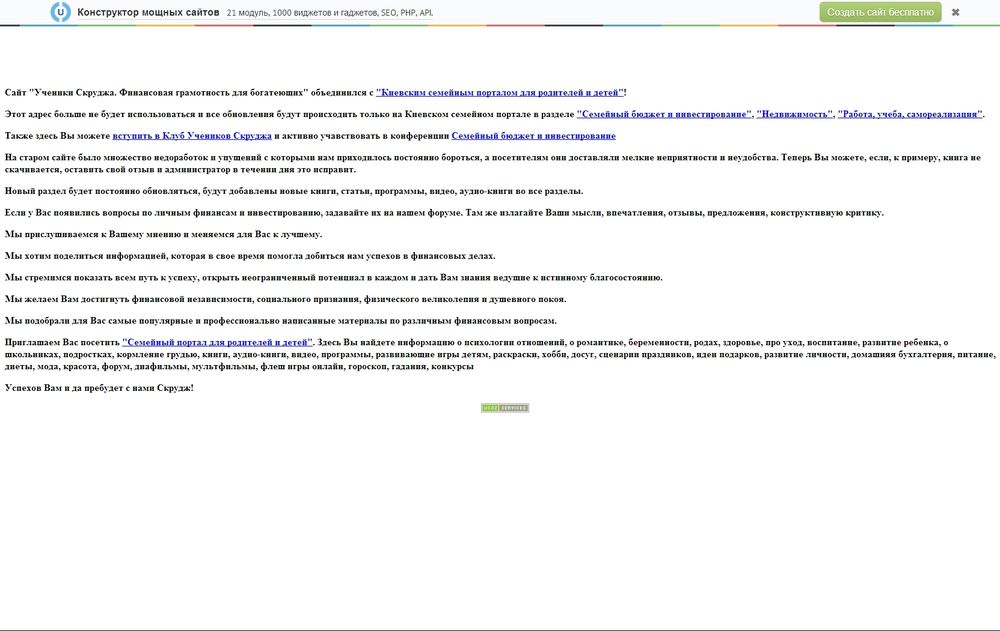Image resolution: width=1000 pixels, height=631 pixels.
Task: Click banner text '21 модуль, 1000 виджетов'
Action: tap(330, 13)
